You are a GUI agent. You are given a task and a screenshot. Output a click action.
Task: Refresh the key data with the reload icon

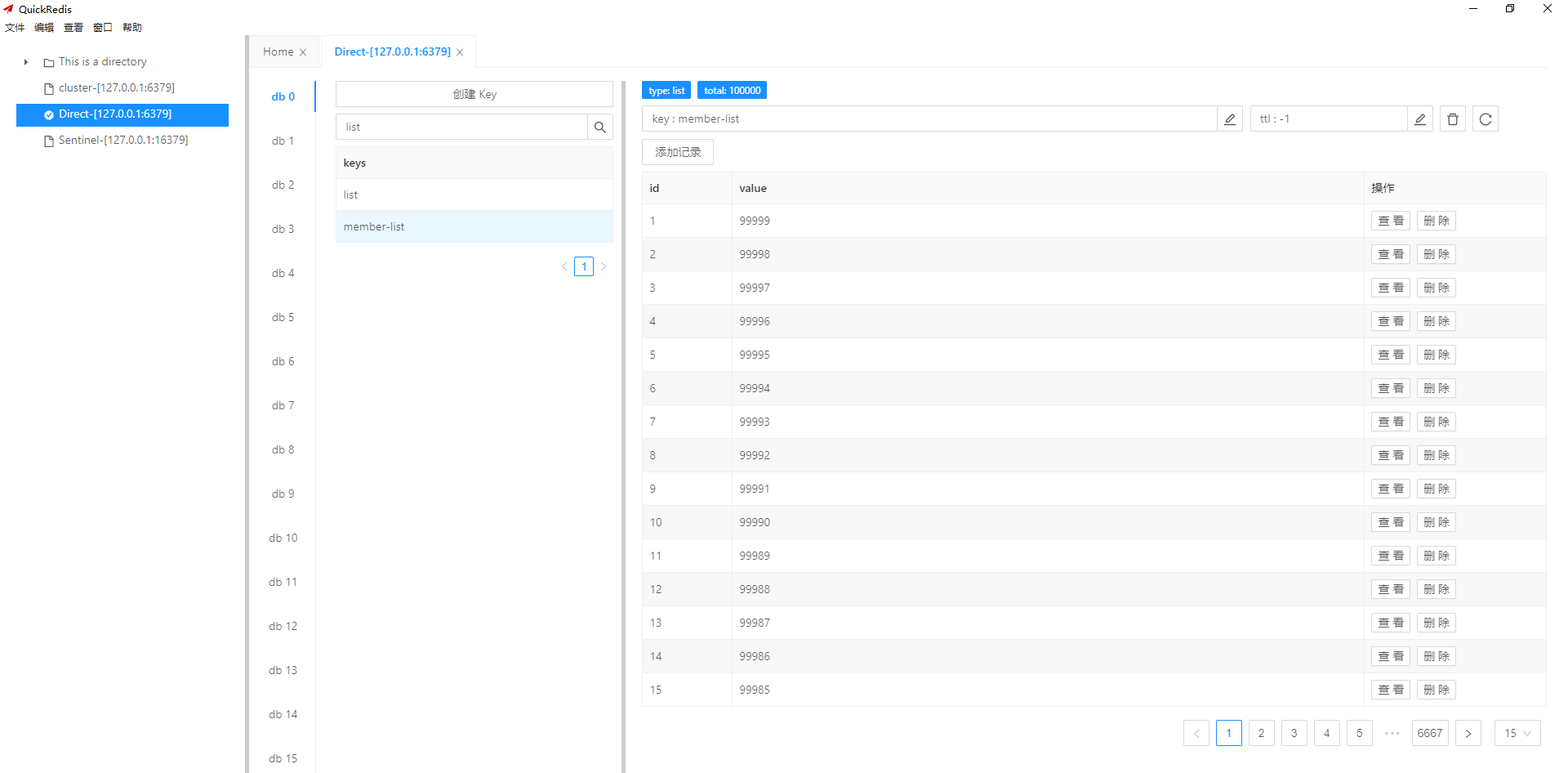1485,118
